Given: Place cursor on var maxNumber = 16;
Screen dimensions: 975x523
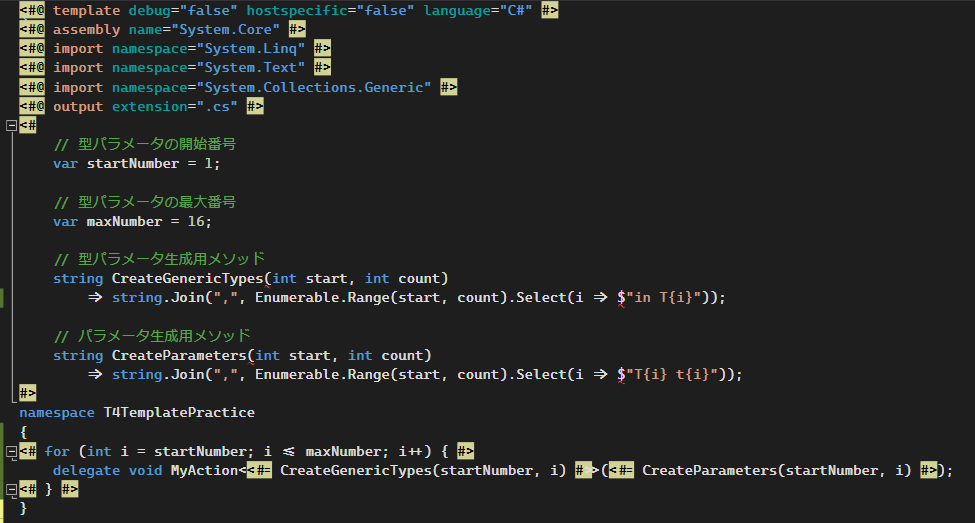Looking at the screenshot, I should pyautogui.click(x=132, y=221).
